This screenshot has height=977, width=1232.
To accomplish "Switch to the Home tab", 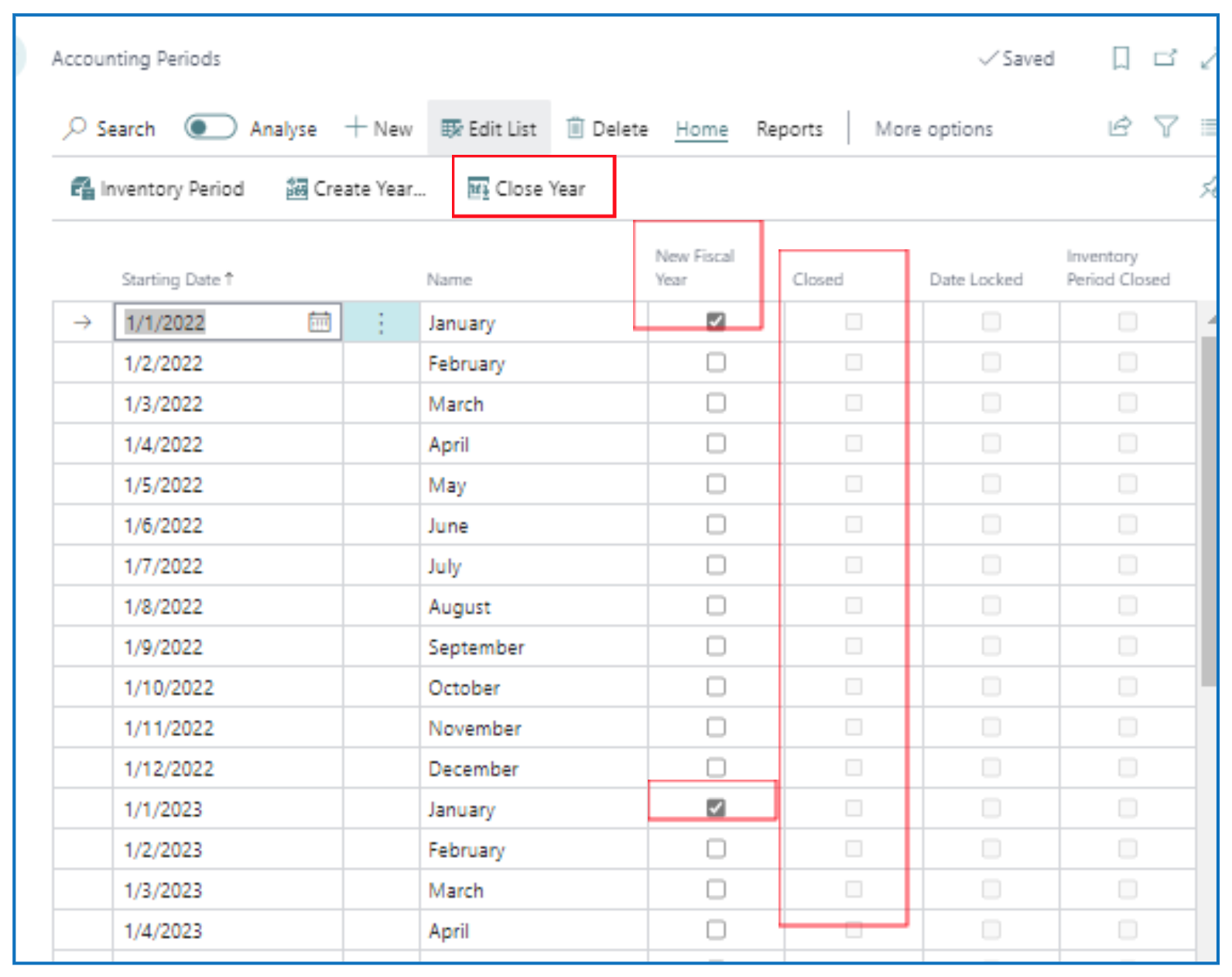I will coord(701,129).
